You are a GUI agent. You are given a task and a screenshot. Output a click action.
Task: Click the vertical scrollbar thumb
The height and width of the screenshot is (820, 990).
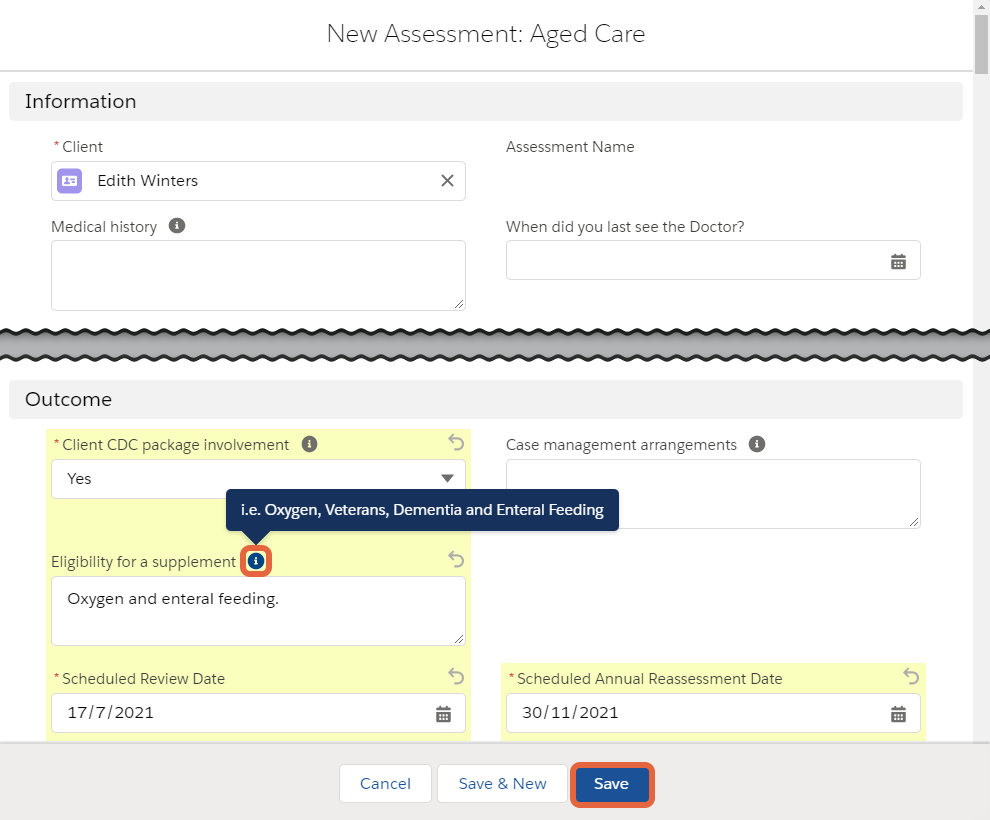[981, 44]
